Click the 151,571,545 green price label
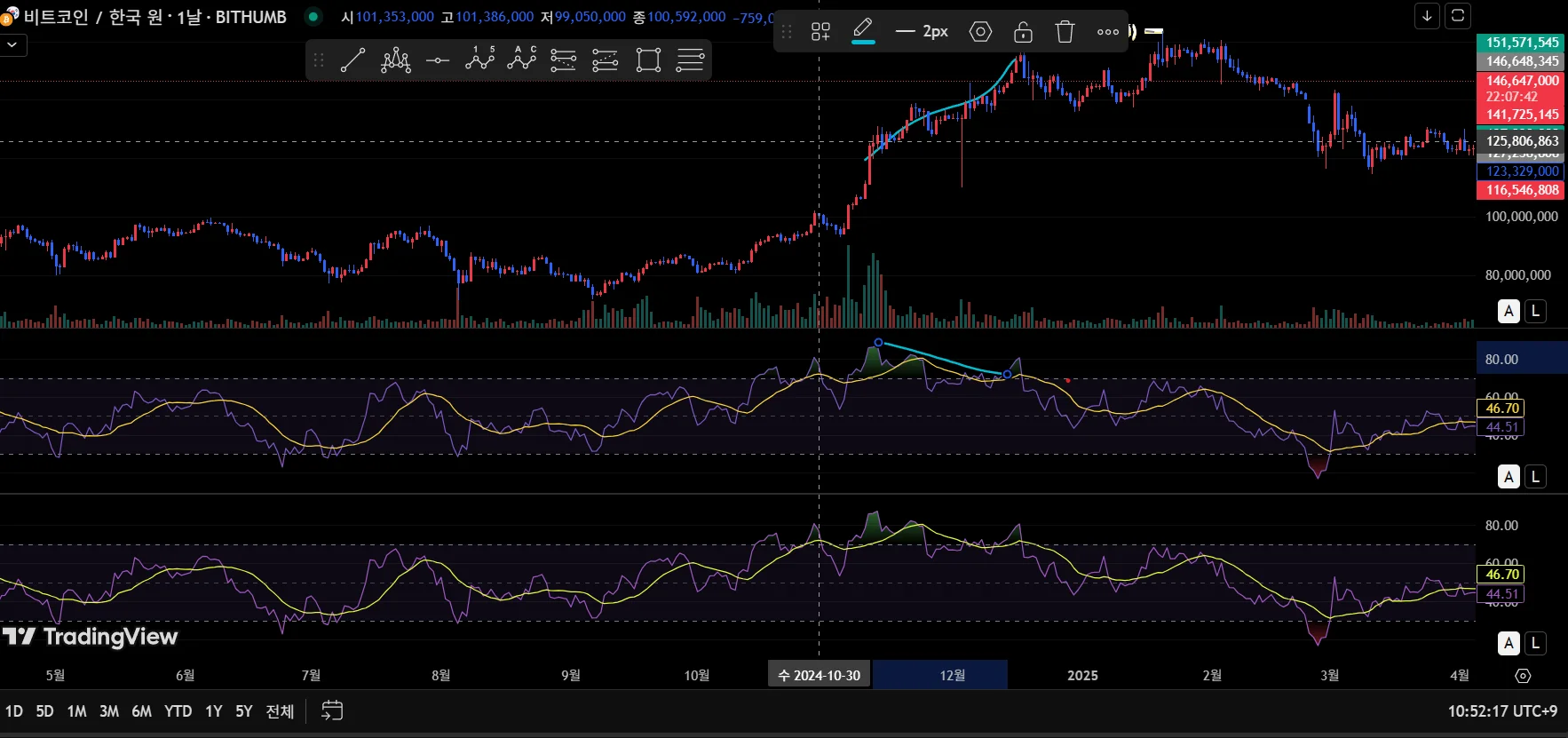Screen dimensions: 1568x738 coord(1521,43)
